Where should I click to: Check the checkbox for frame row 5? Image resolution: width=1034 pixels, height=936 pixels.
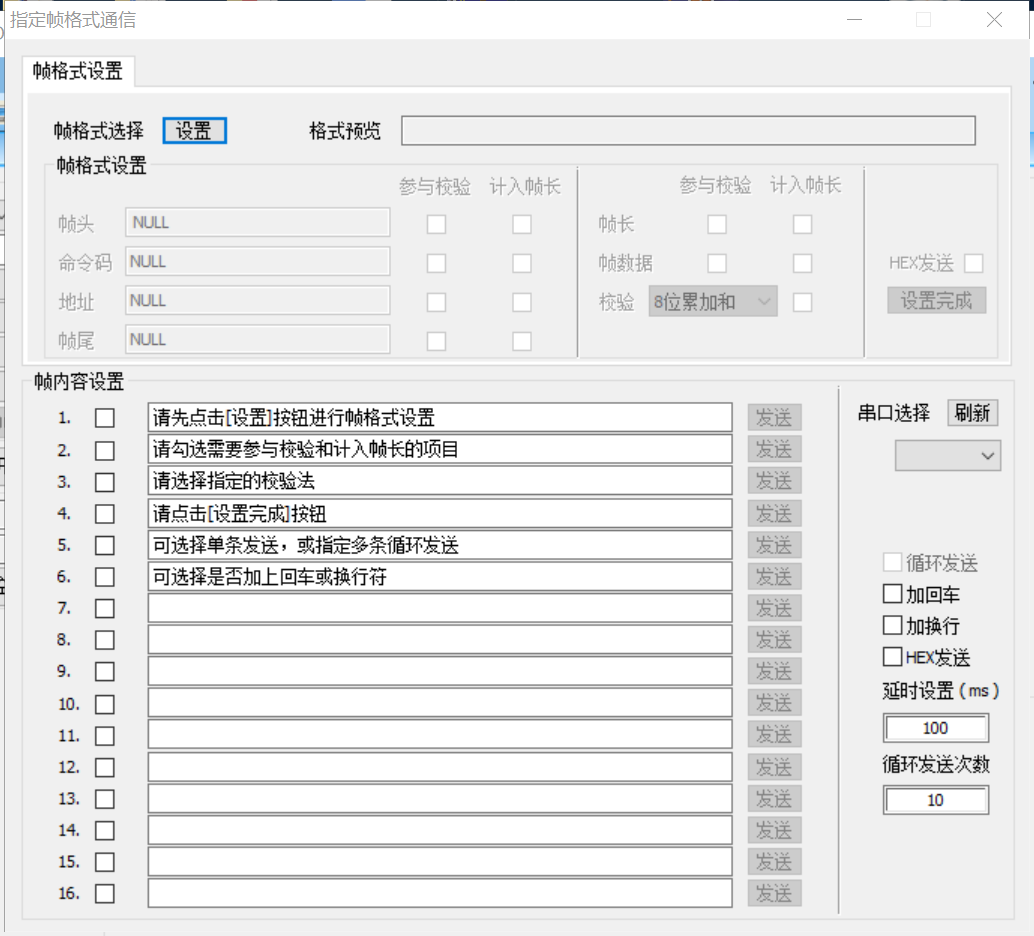[x=105, y=546]
